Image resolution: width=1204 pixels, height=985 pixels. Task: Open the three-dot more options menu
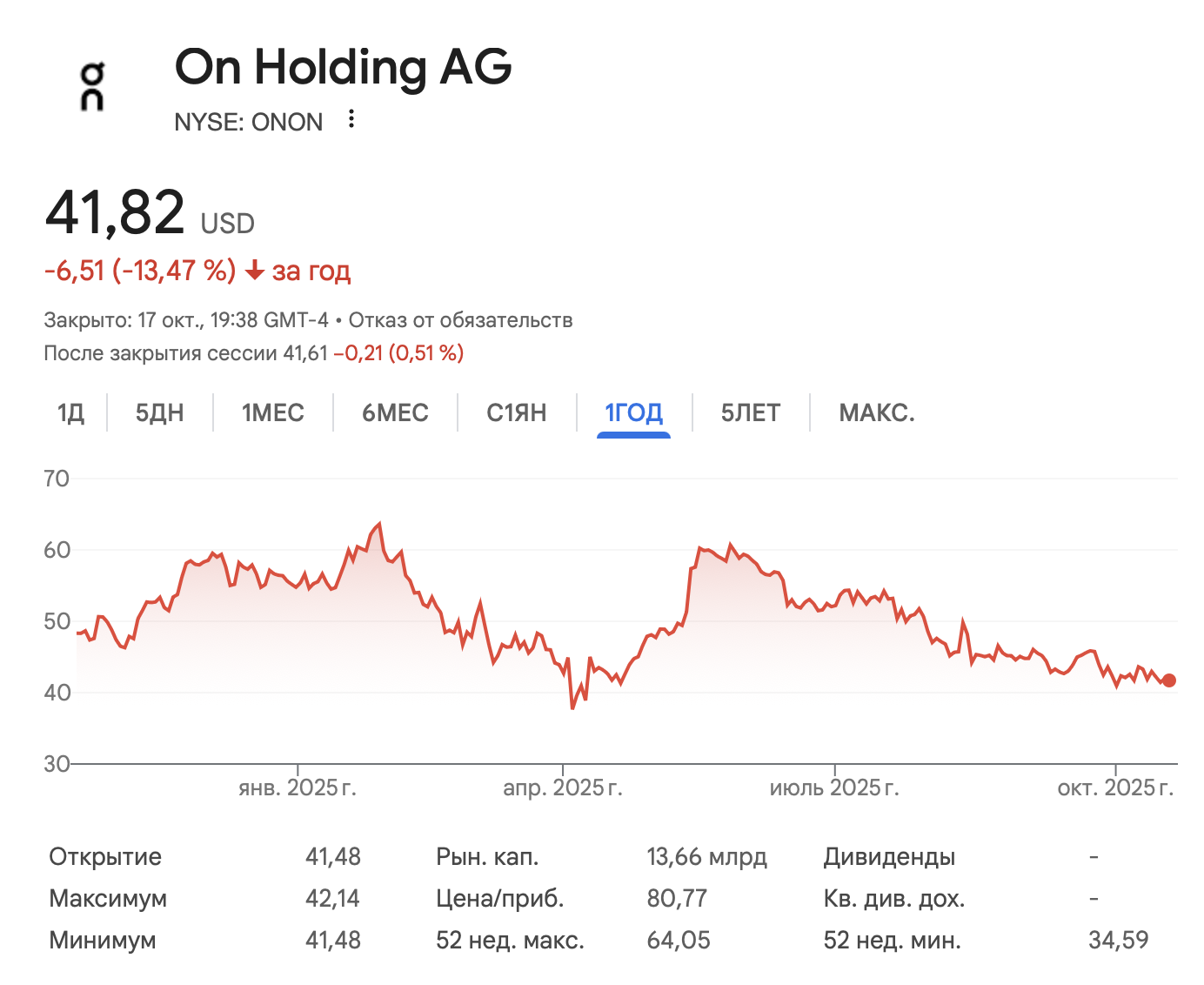[351, 119]
